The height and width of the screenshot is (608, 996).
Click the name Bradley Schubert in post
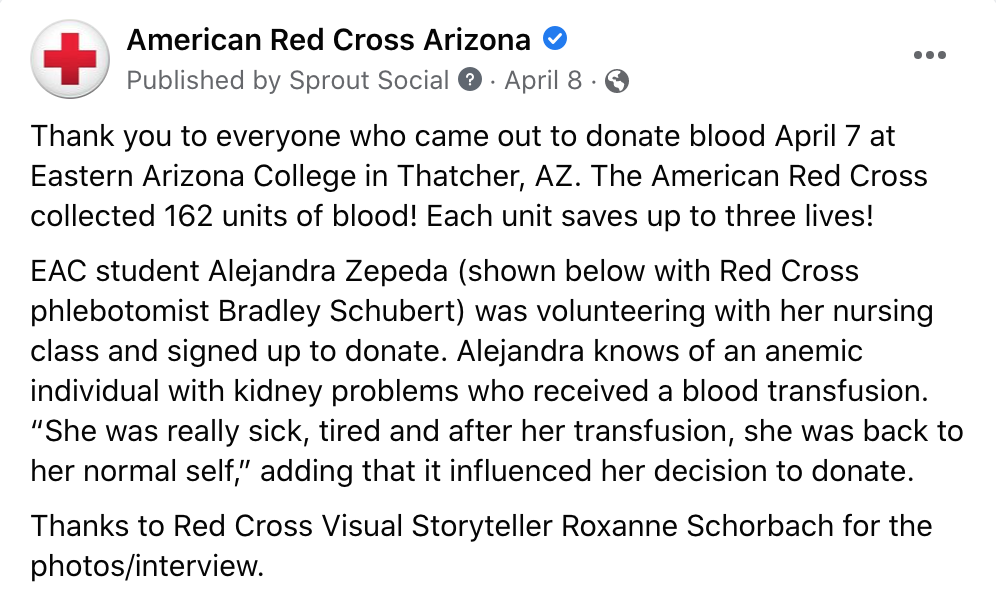click(x=337, y=311)
